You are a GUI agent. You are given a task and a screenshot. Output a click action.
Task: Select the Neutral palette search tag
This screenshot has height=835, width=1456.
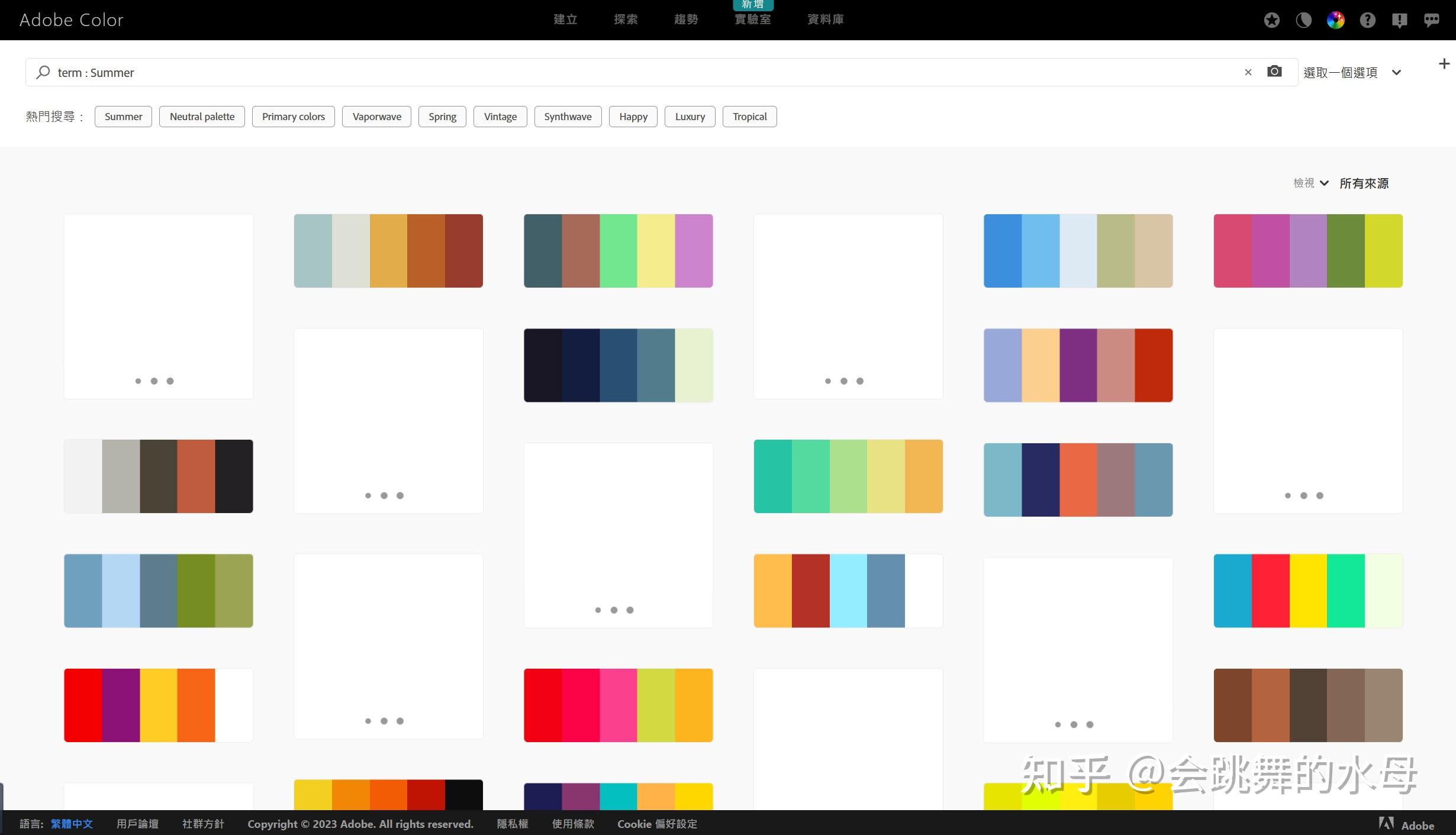pyautogui.click(x=202, y=117)
